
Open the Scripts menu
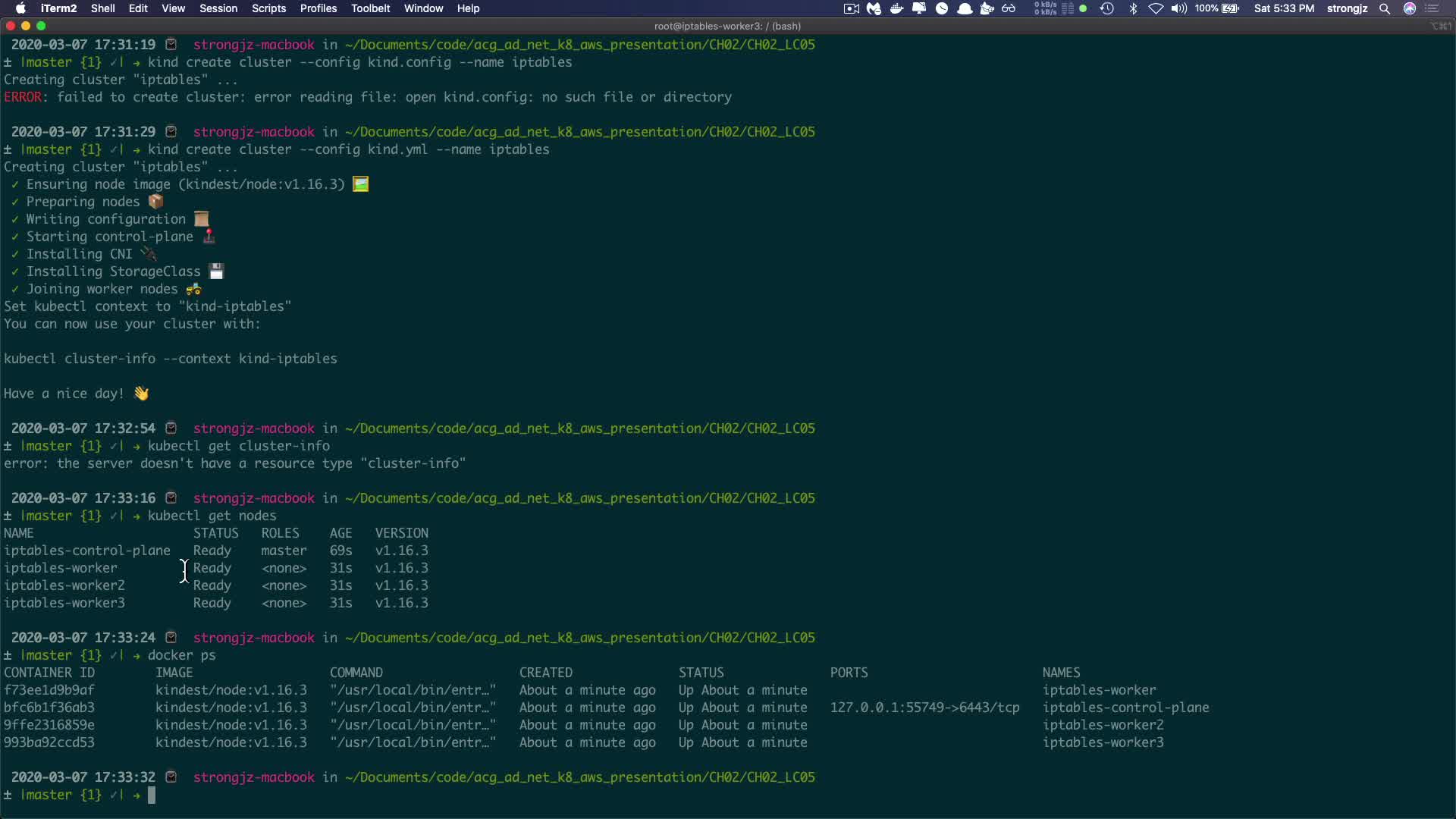(268, 8)
